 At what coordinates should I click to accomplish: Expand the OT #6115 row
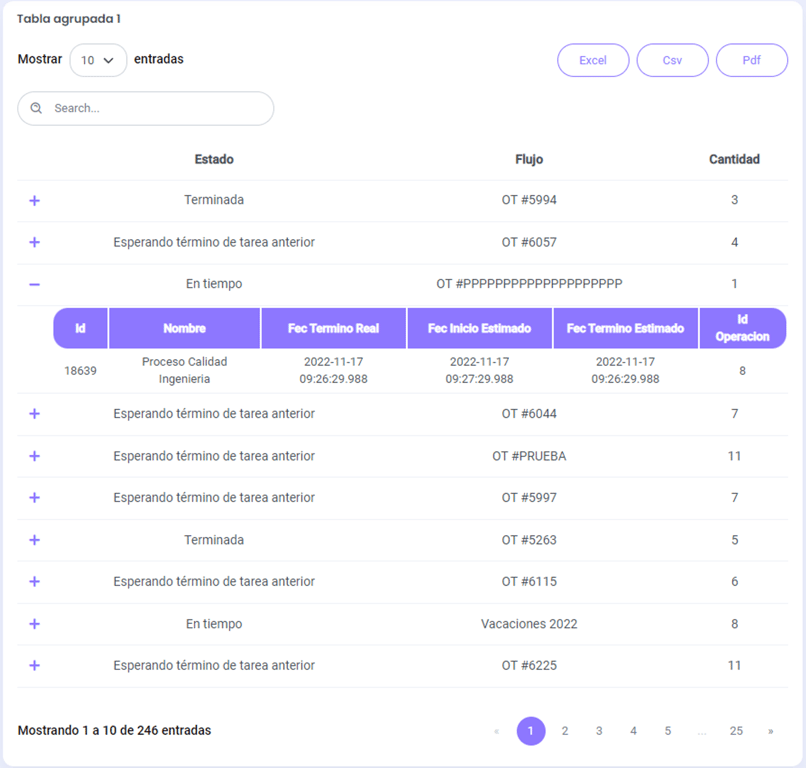(x=34, y=581)
